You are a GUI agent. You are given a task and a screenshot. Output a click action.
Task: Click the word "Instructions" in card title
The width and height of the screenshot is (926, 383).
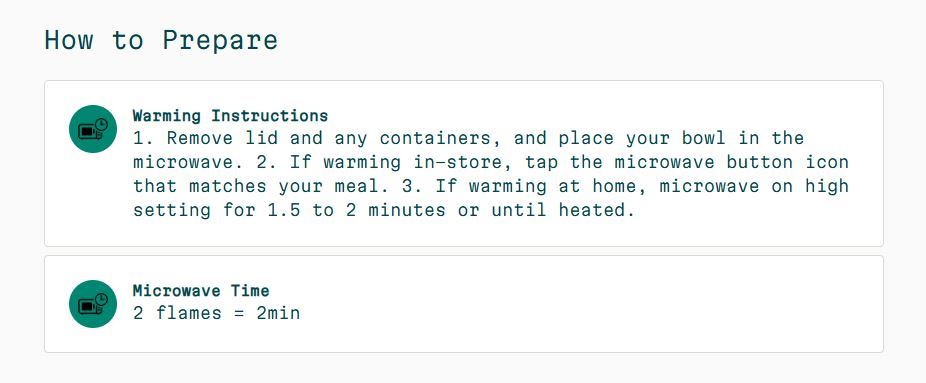point(270,115)
